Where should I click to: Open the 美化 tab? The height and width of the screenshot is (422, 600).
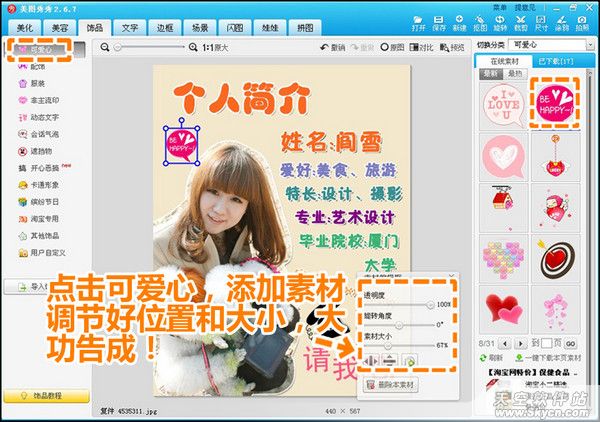click(x=25, y=28)
